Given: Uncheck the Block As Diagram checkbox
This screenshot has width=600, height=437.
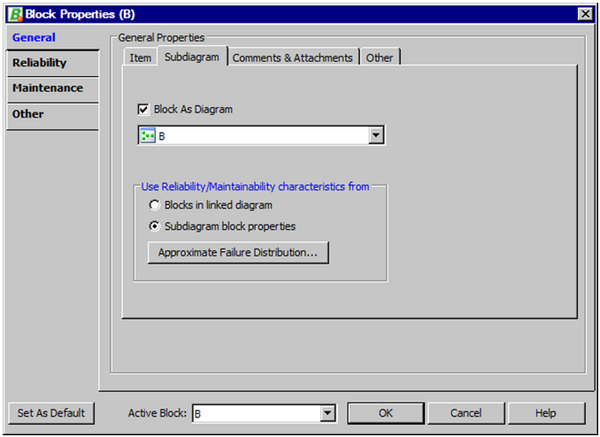Looking at the screenshot, I should pyautogui.click(x=143, y=109).
